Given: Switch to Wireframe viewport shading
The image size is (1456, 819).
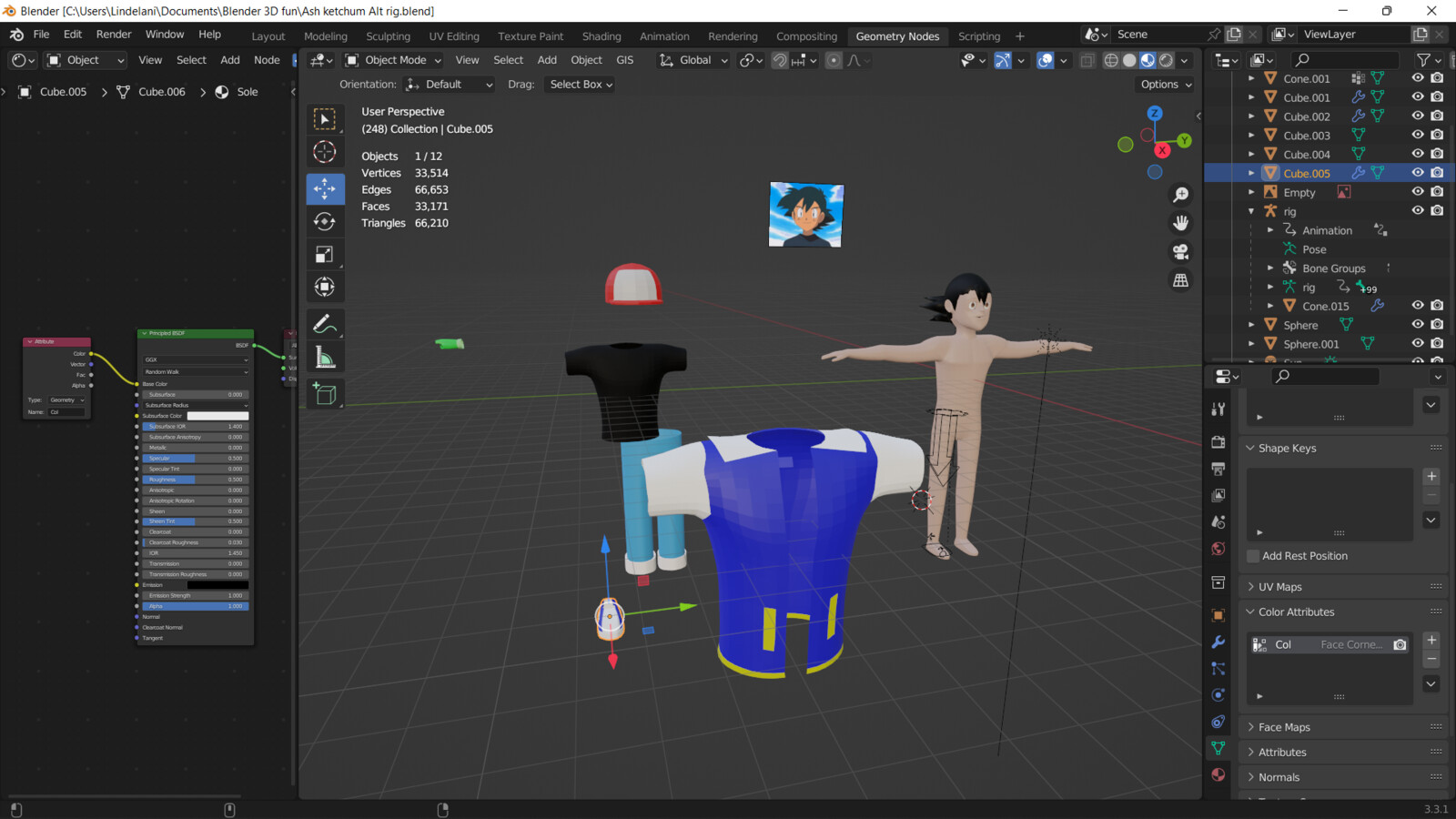Looking at the screenshot, I should (1111, 60).
